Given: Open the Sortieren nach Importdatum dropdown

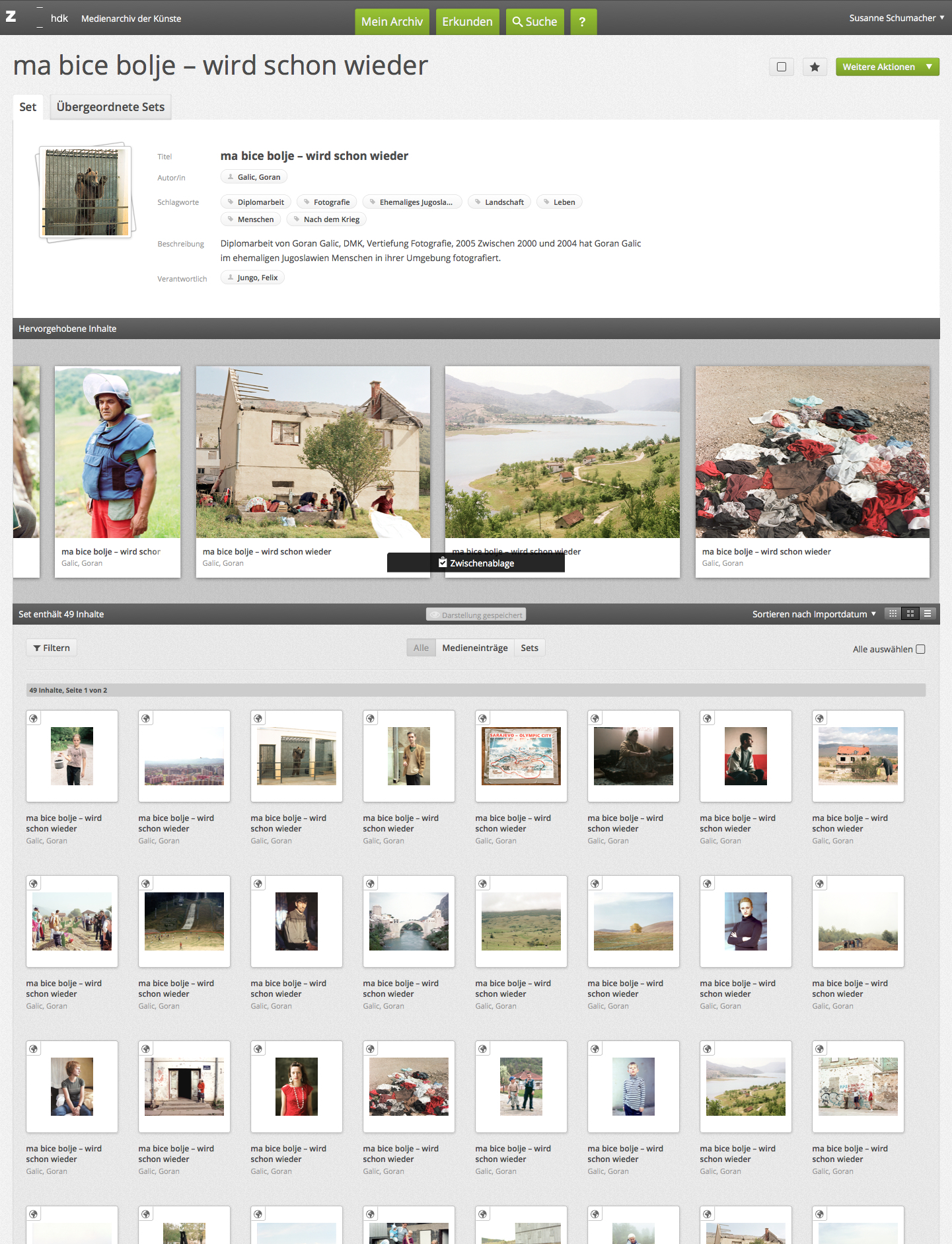Looking at the screenshot, I should coord(813,614).
